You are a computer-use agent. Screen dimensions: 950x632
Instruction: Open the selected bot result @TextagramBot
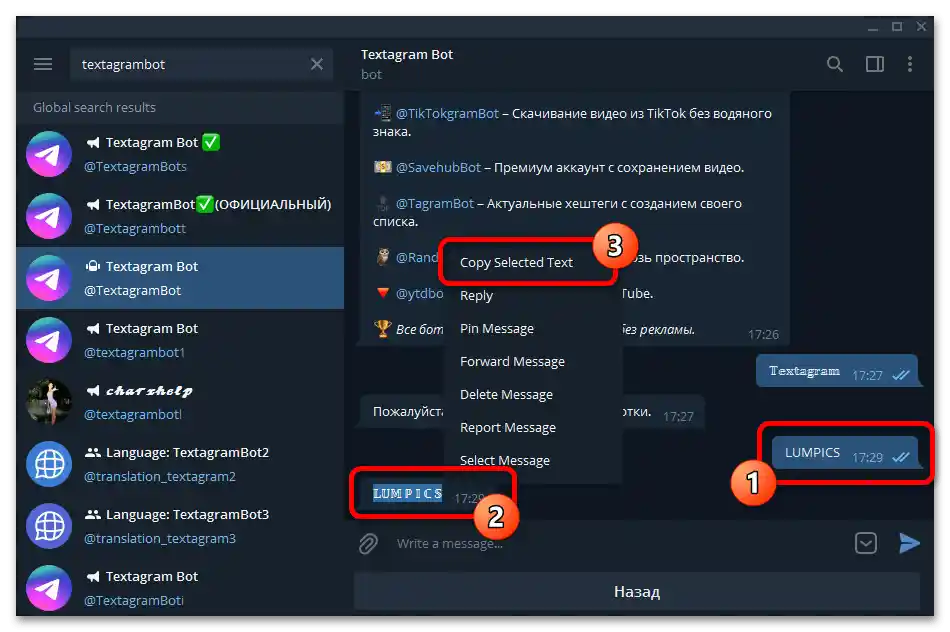click(181, 278)
